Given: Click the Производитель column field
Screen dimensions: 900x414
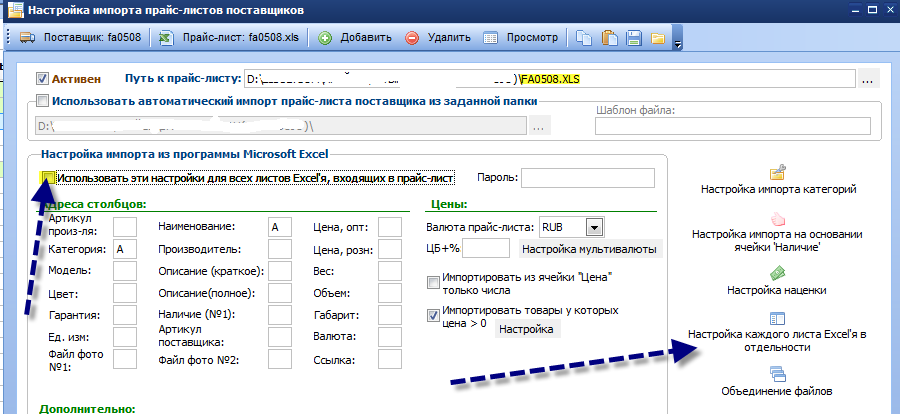Looking at the screenshot, I should [280, 249].
